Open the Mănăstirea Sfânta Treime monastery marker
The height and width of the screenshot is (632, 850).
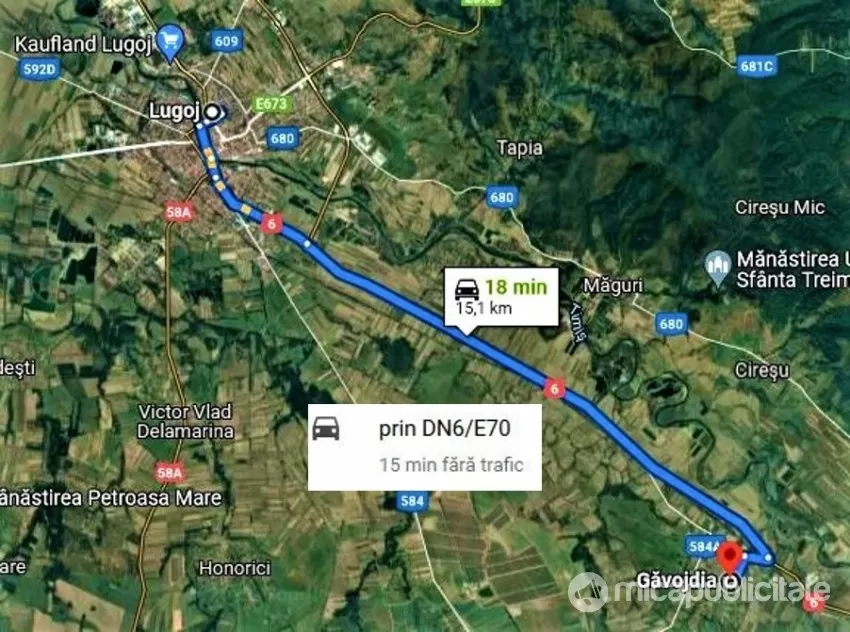718,268
